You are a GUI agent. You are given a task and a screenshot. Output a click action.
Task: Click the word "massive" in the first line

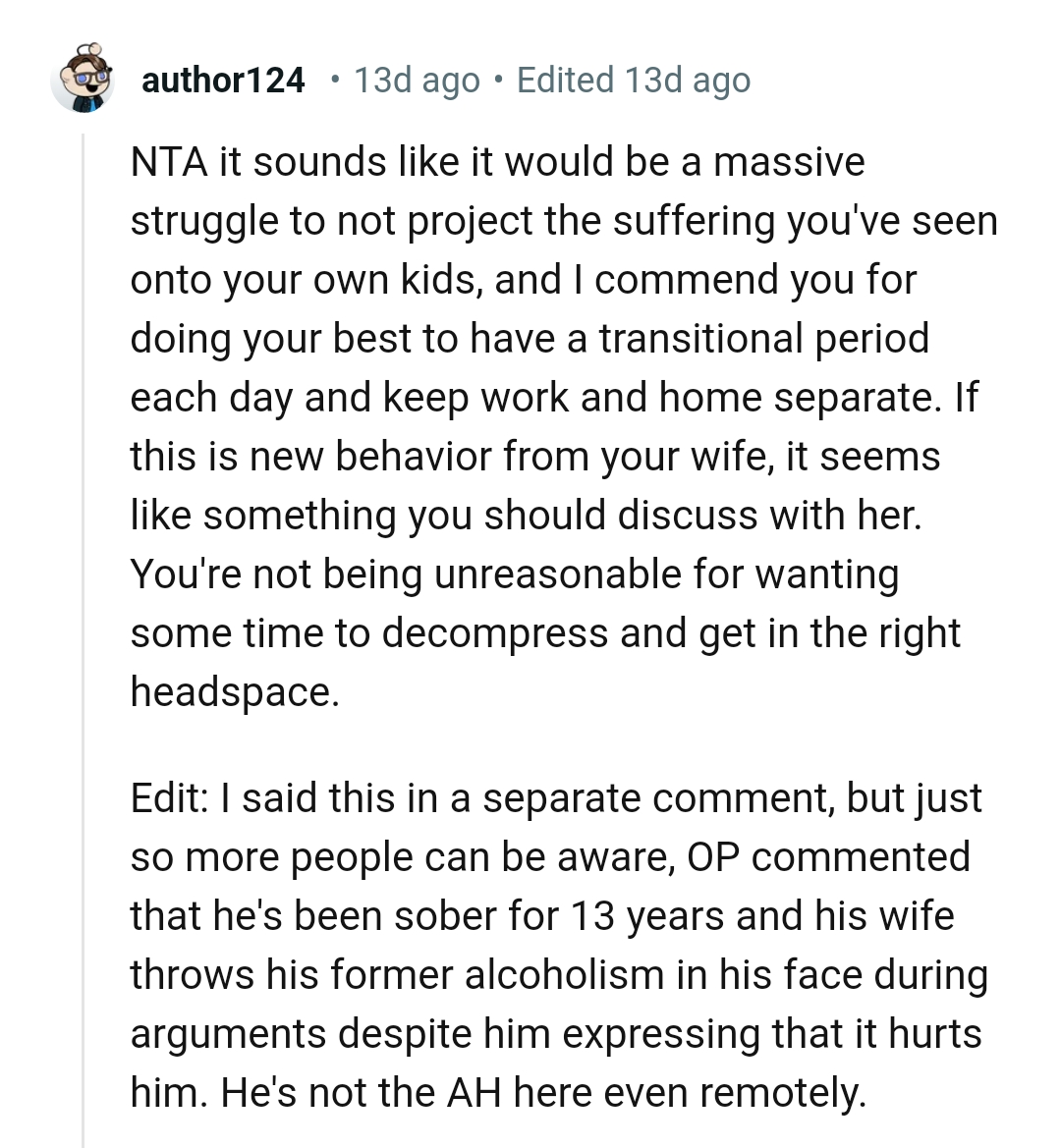tap(789, 162)
